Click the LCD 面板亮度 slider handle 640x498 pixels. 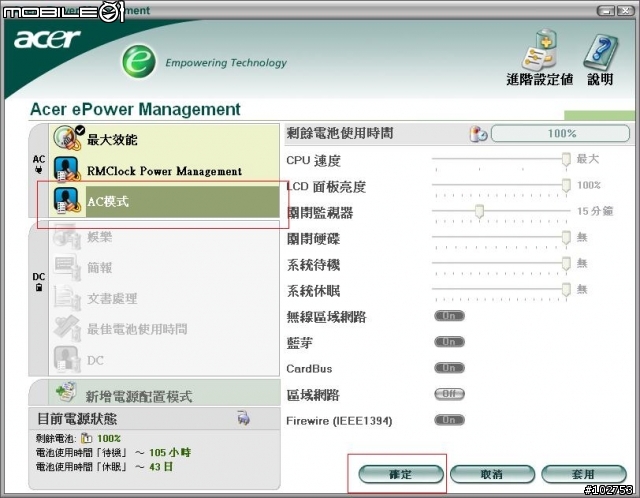(566, 185)
